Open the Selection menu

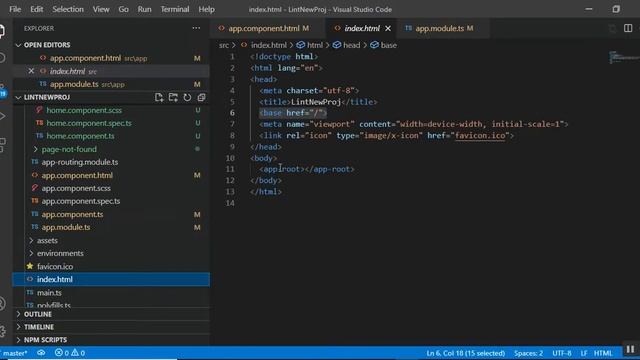(x=68, y=9)
